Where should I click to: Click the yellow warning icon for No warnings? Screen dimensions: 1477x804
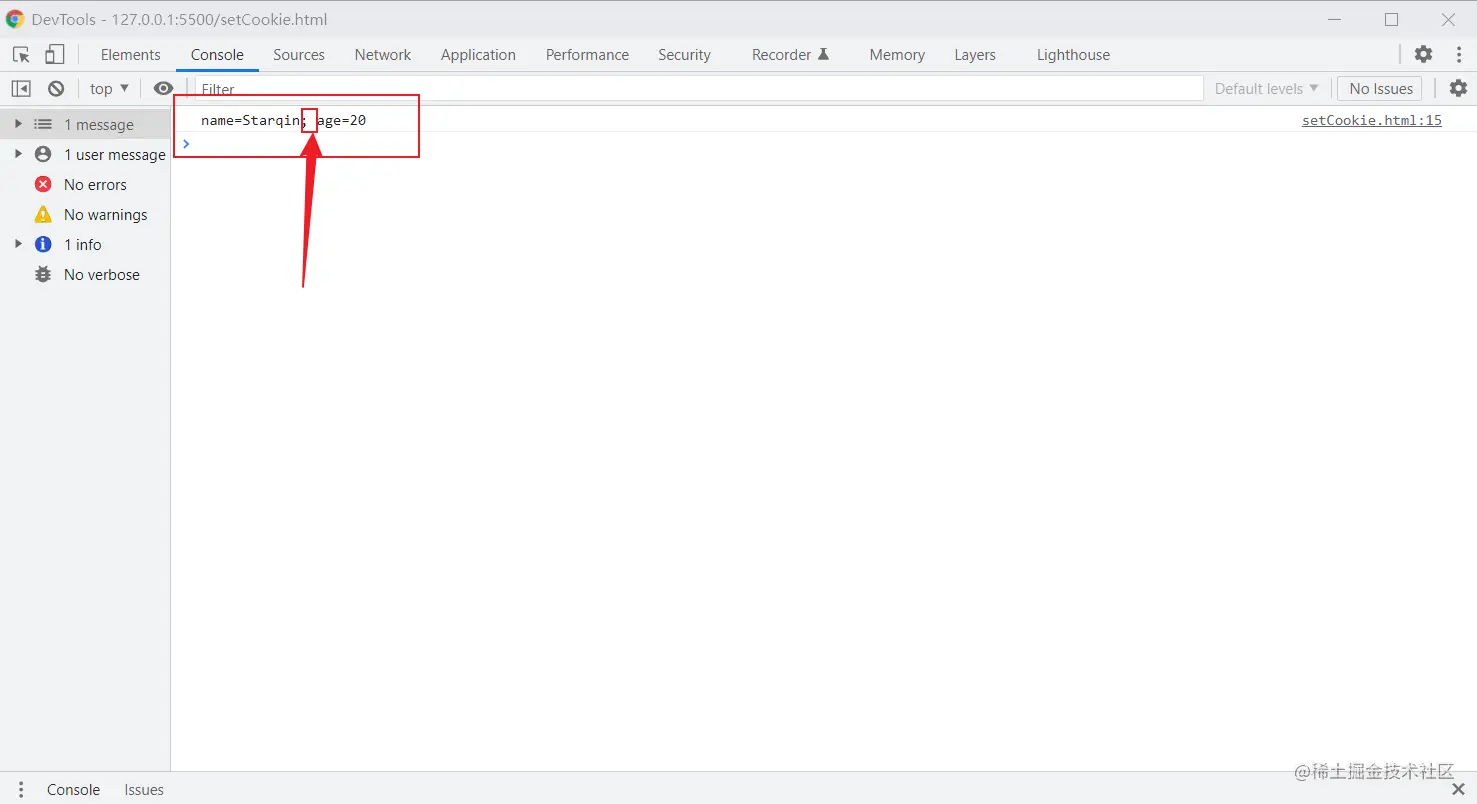point(43,214)
